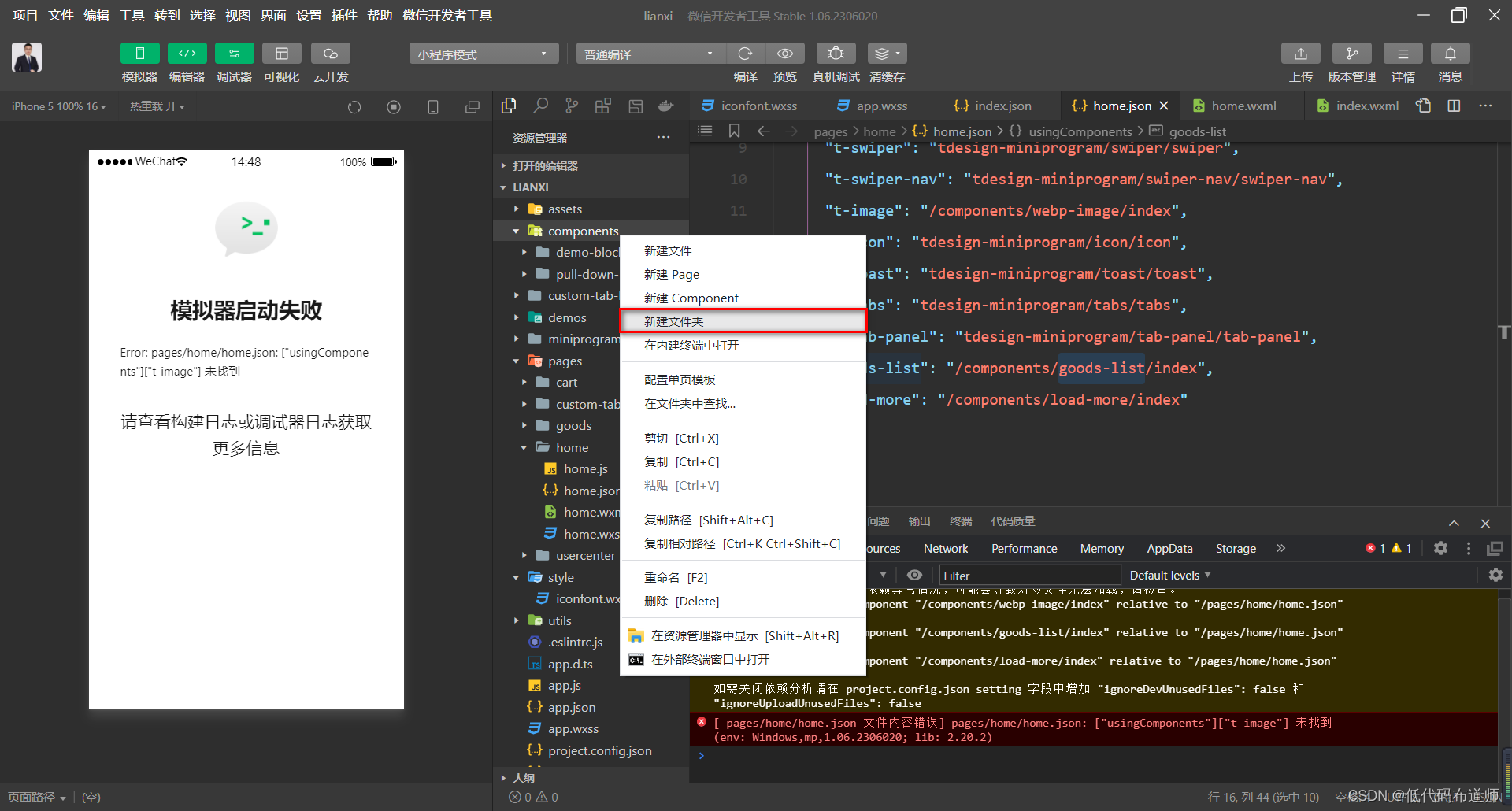Open 版本管理 version control

[x=1351, y=54]
